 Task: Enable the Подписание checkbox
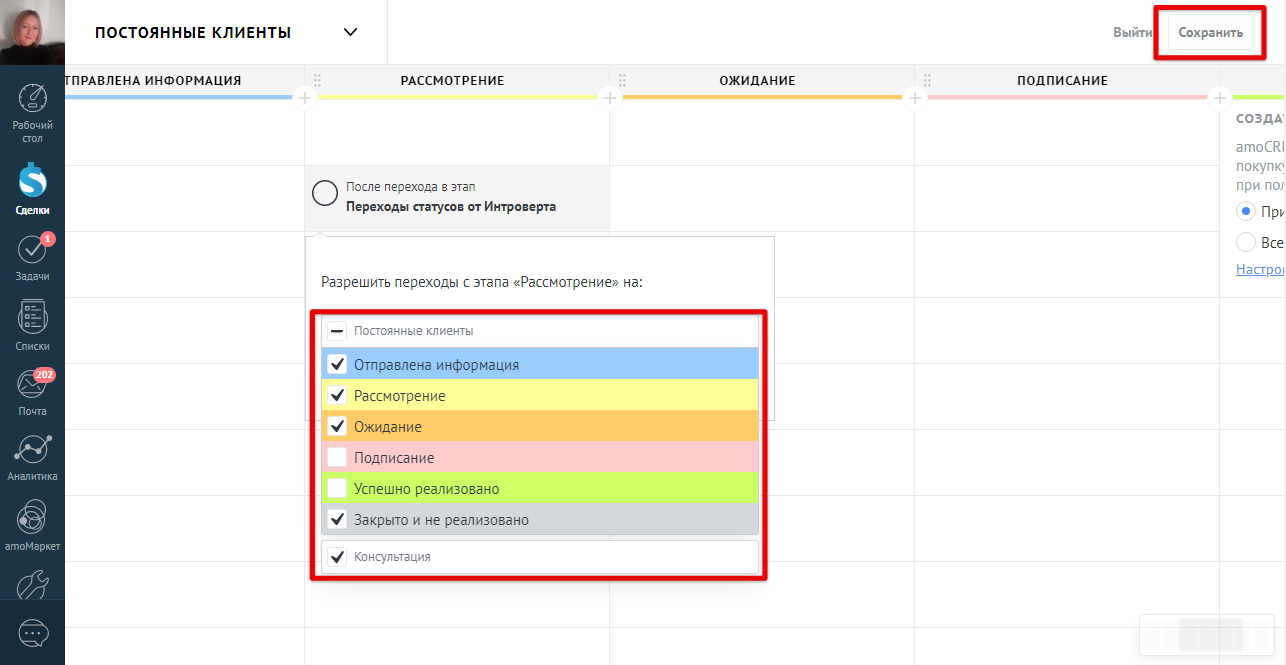[337, 457]
